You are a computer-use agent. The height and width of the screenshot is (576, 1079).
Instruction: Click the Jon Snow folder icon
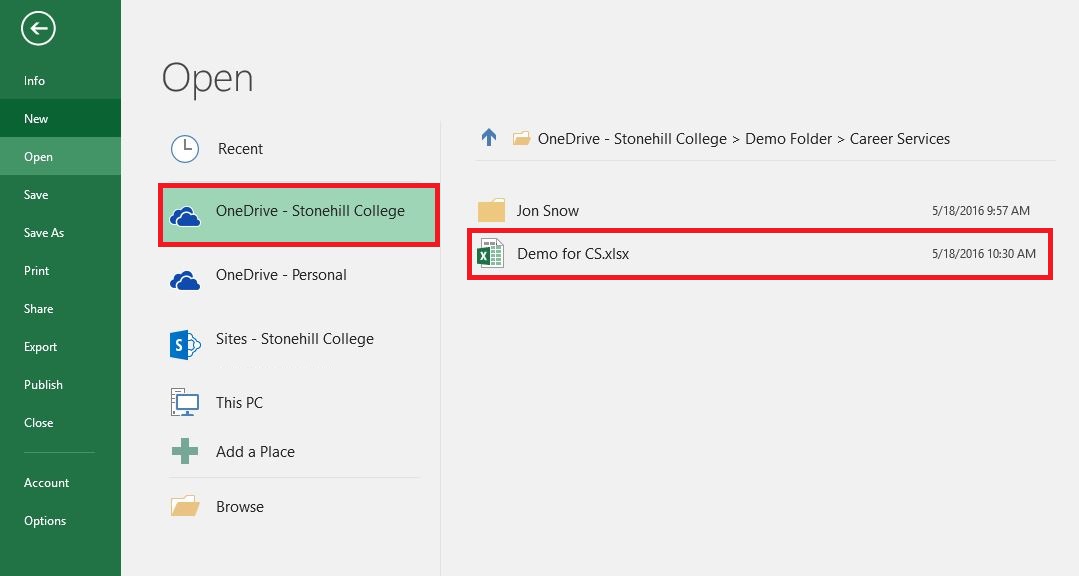point(491,210)
